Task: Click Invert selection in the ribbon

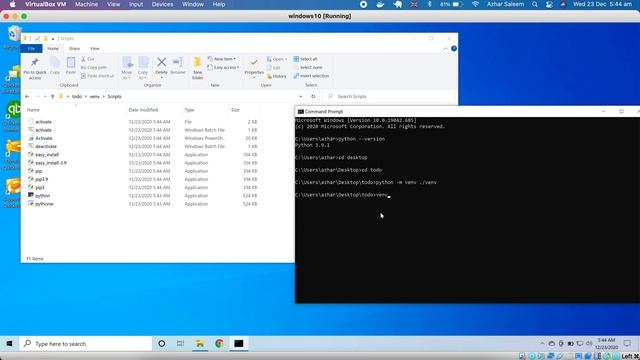Action: coord(311,76)
